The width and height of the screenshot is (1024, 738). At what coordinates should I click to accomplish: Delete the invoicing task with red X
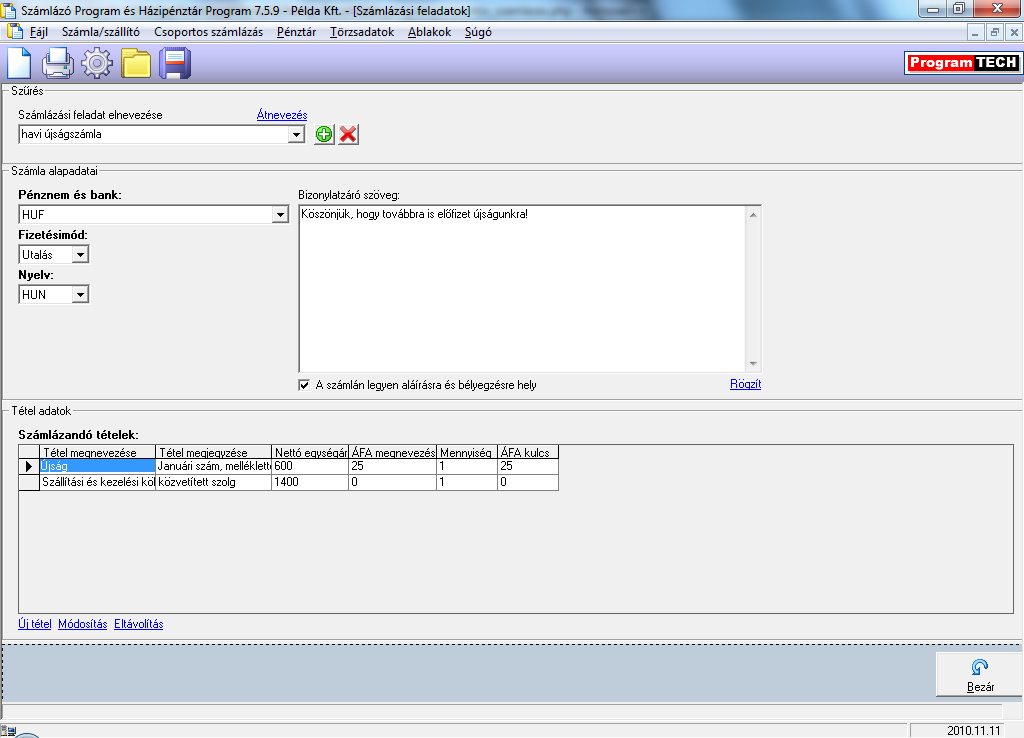pos(348,135)
